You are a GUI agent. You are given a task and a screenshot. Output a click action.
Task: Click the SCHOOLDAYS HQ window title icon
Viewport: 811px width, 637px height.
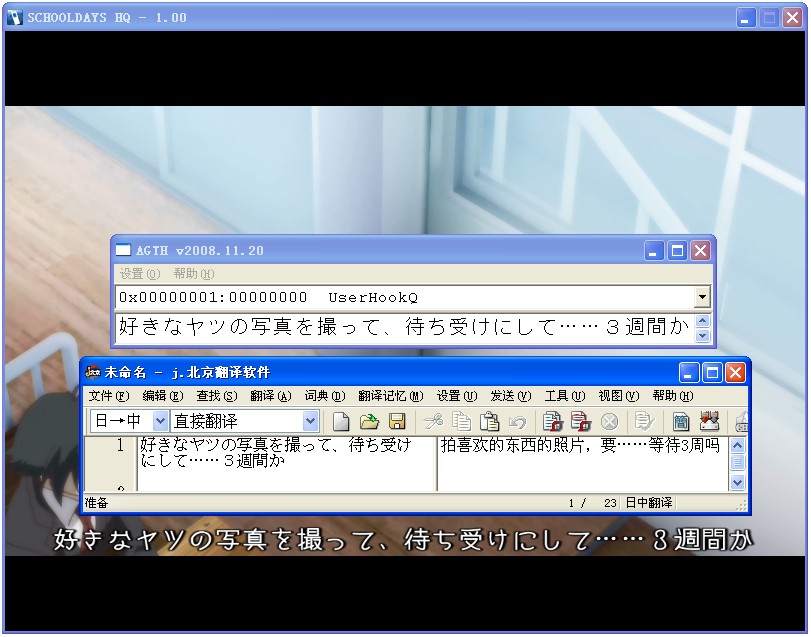point(15,18)
